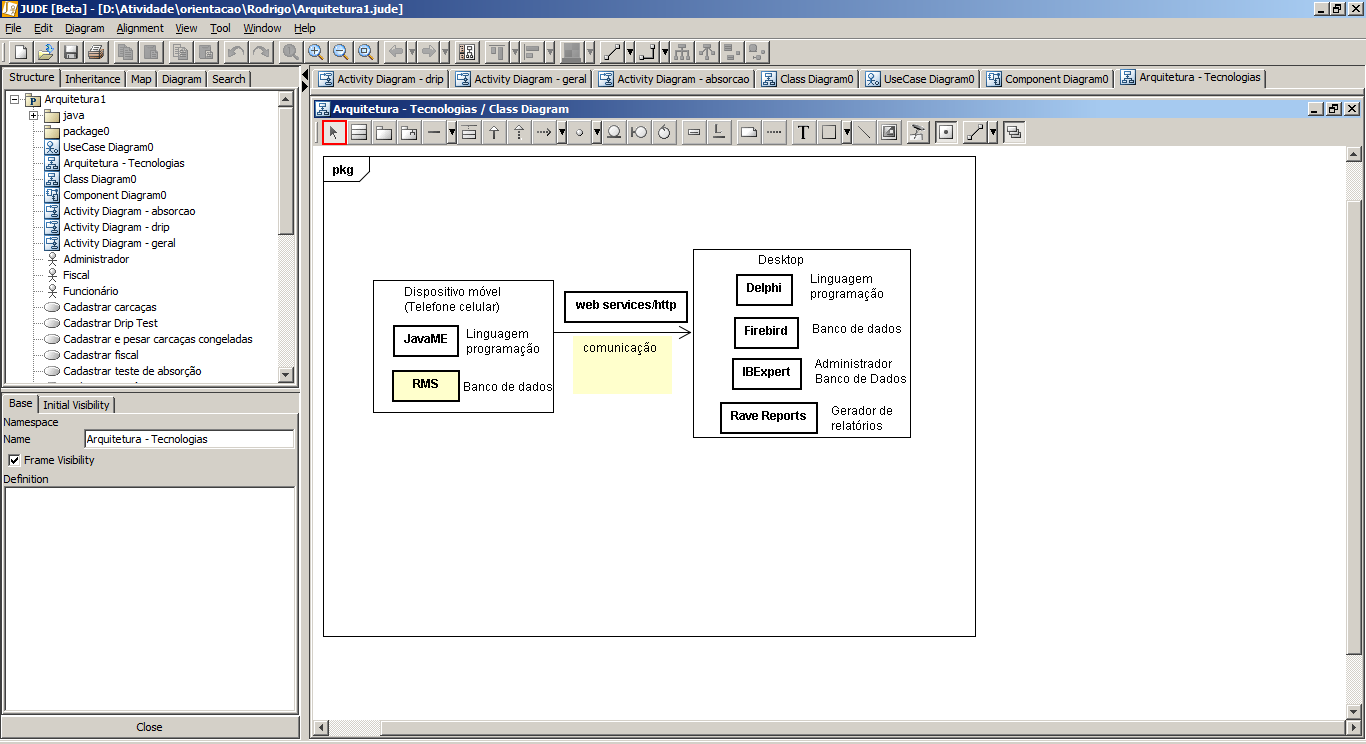Collapse the Arquitetura1 root node
The image size is (1366, 744).
click(x=14, y=99)
